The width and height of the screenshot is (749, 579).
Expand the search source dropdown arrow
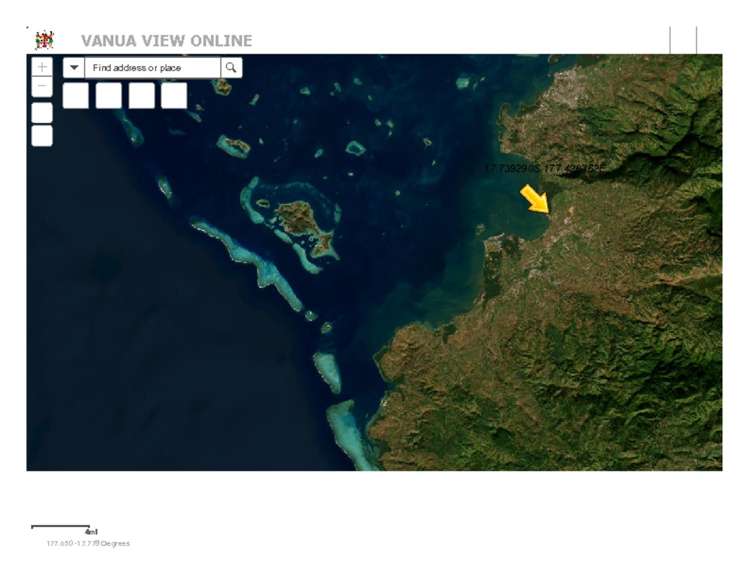click(74, 68)
